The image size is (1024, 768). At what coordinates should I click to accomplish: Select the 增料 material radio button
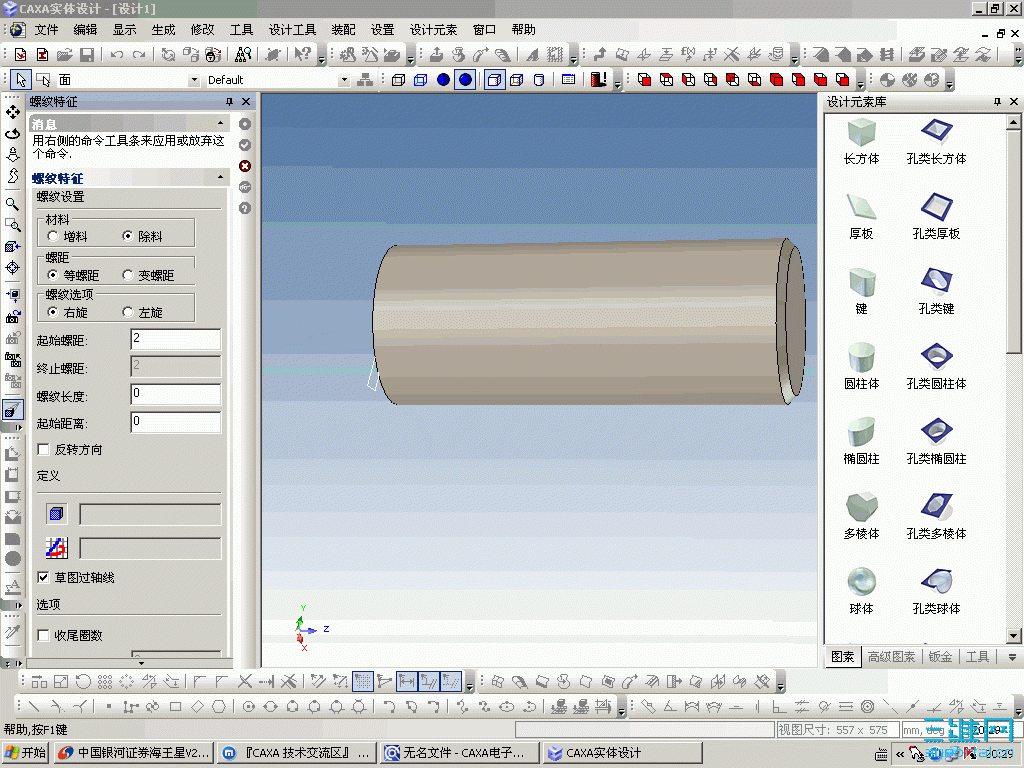pos(53,236)
